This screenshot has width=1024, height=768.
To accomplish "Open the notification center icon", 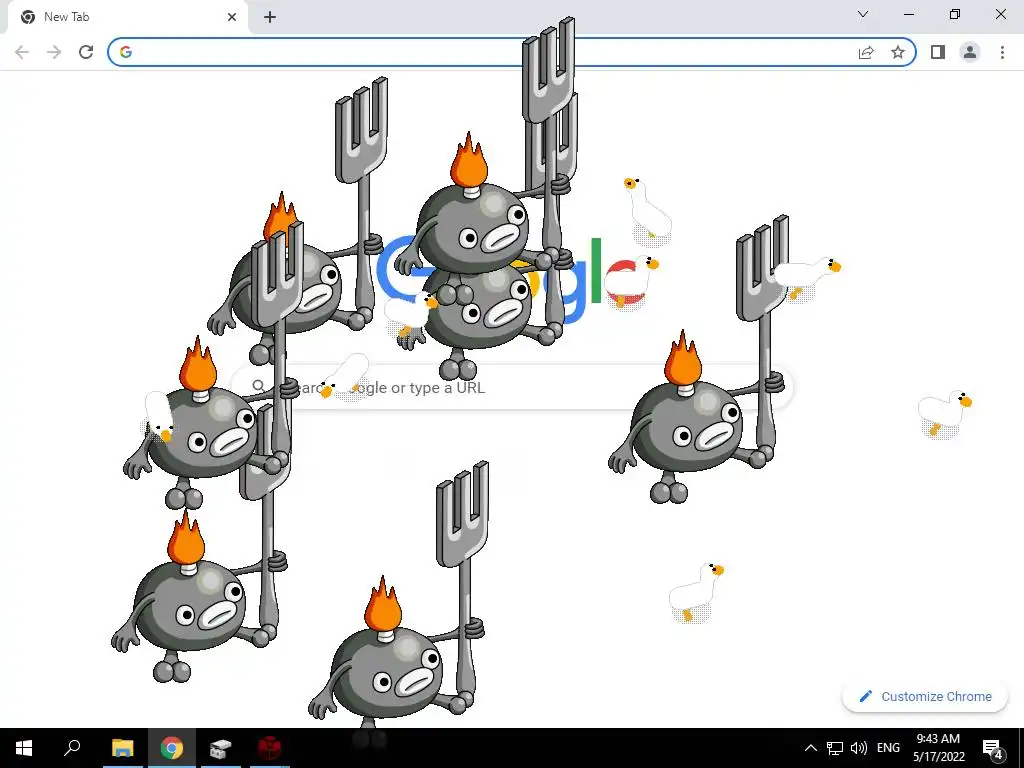I will (993, 748).
